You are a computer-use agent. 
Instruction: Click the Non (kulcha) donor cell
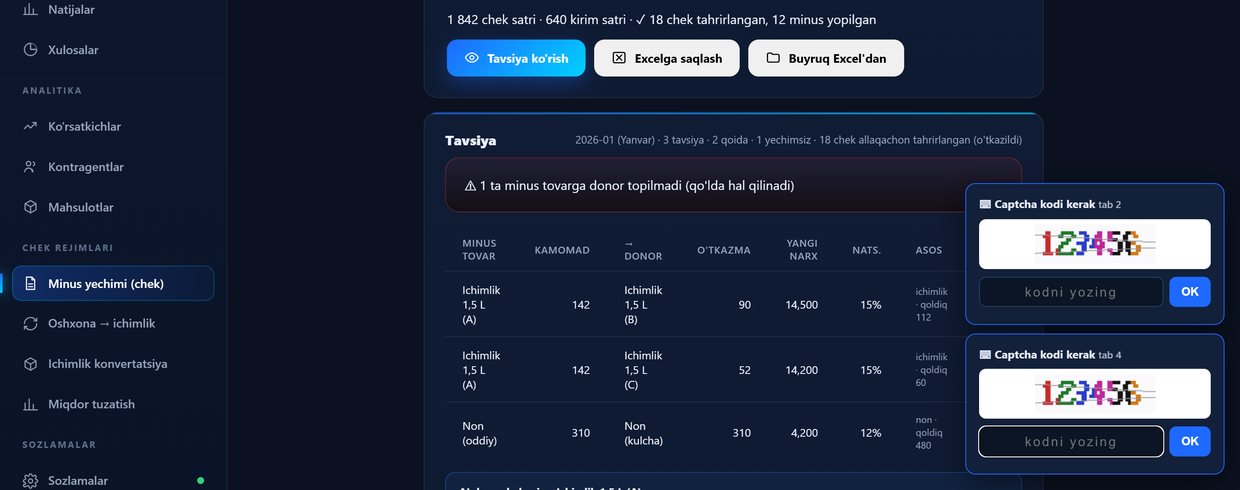tap(645, 433)
